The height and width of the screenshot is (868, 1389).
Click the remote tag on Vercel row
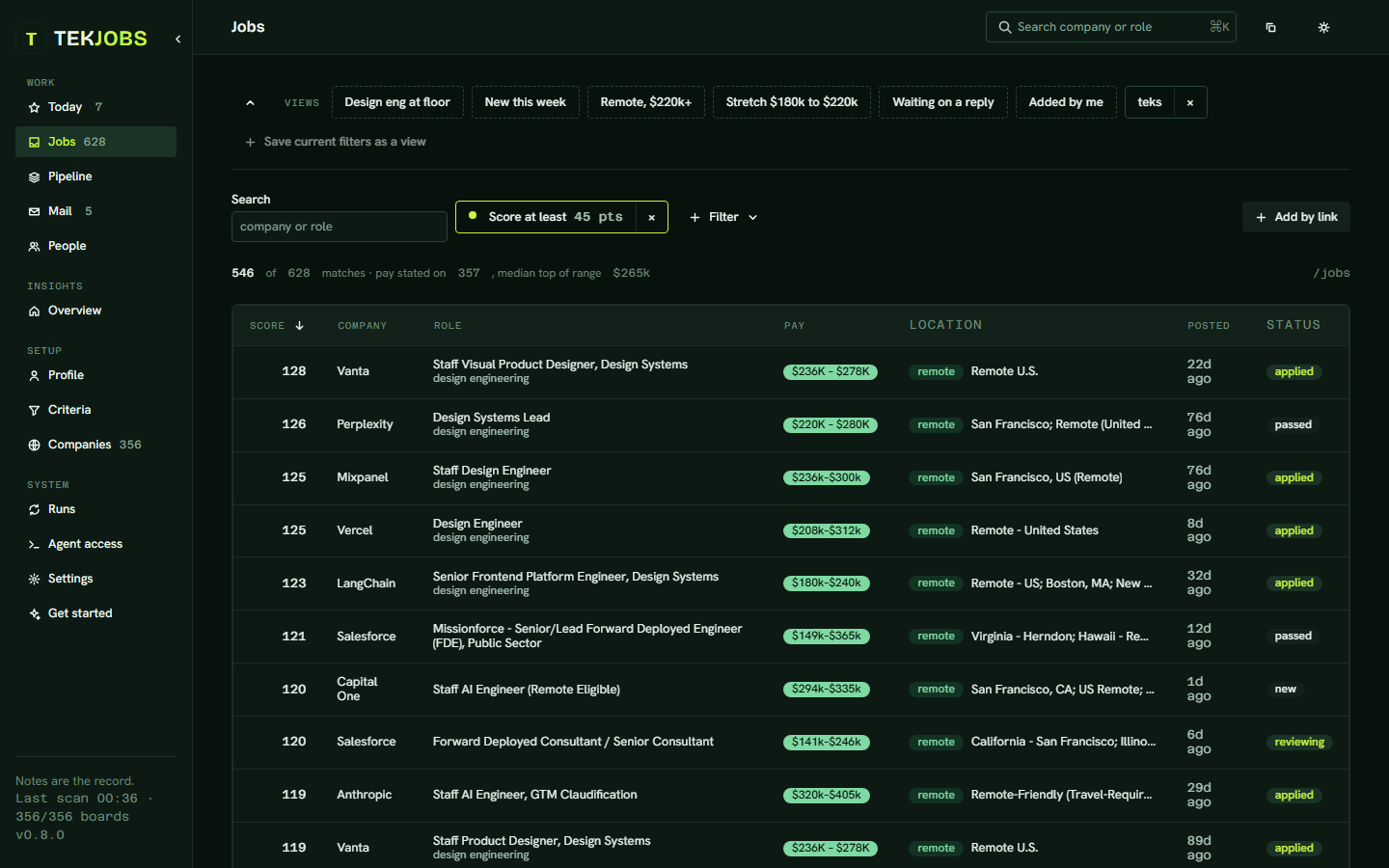(936, 530)
